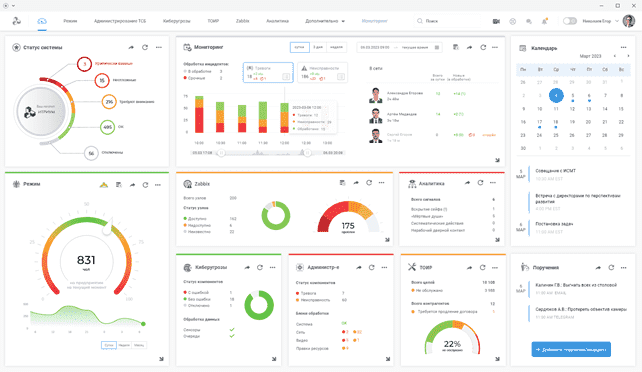
Task: Select the 3 дня period option
Action: point(318,47)
